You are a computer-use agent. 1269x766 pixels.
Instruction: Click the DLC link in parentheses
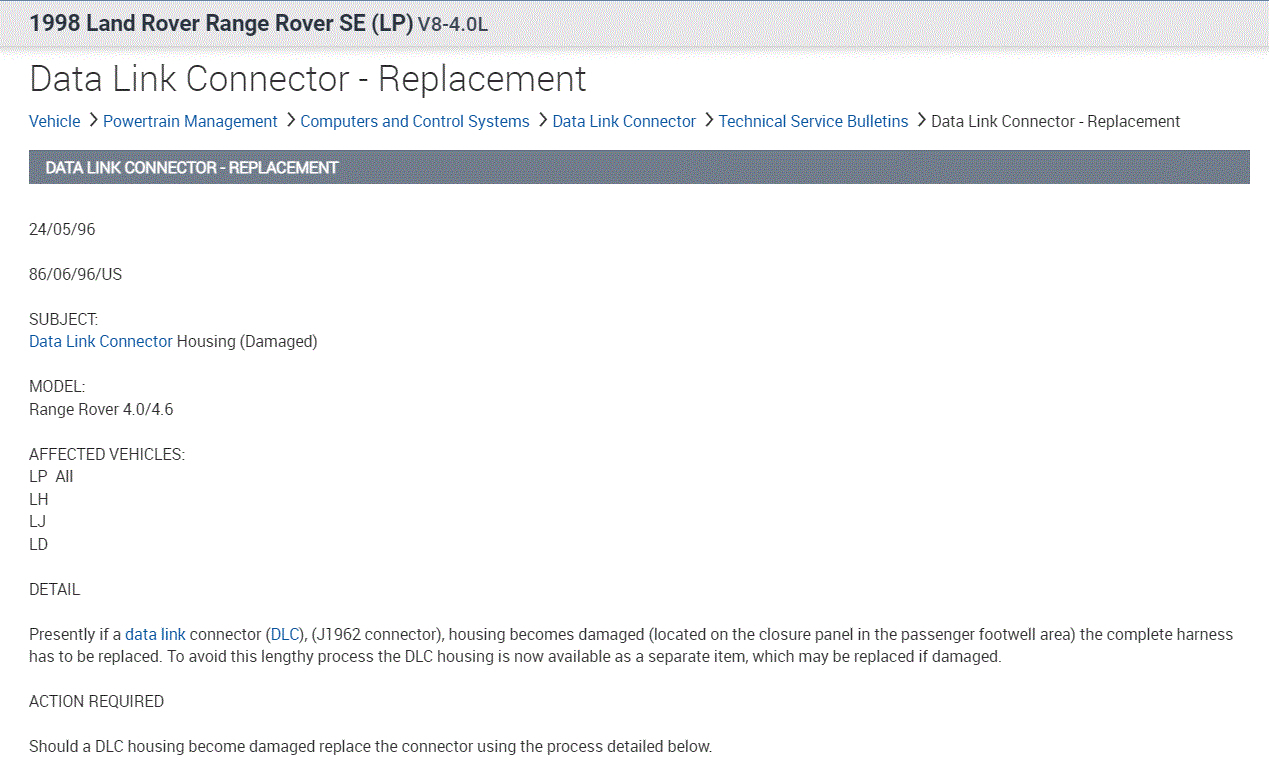285,634
